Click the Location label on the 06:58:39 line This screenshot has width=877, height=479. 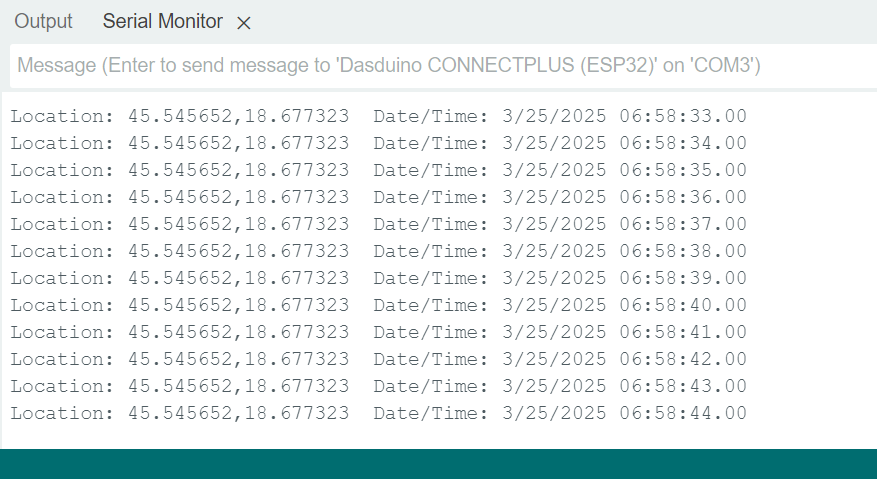click(63, 278)
